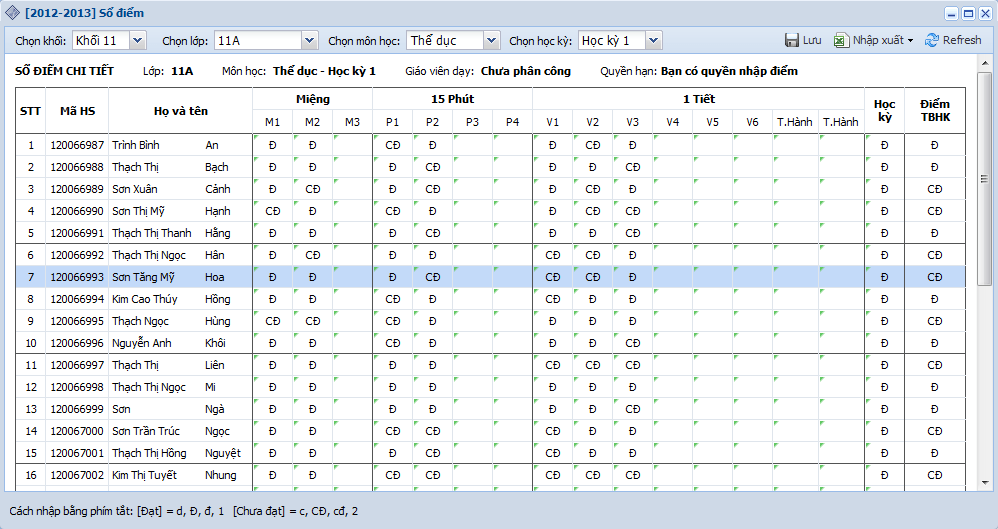Click M1 cell for Sơn Thị Mỹ Hạnh
998x529 pixels.
272,211
